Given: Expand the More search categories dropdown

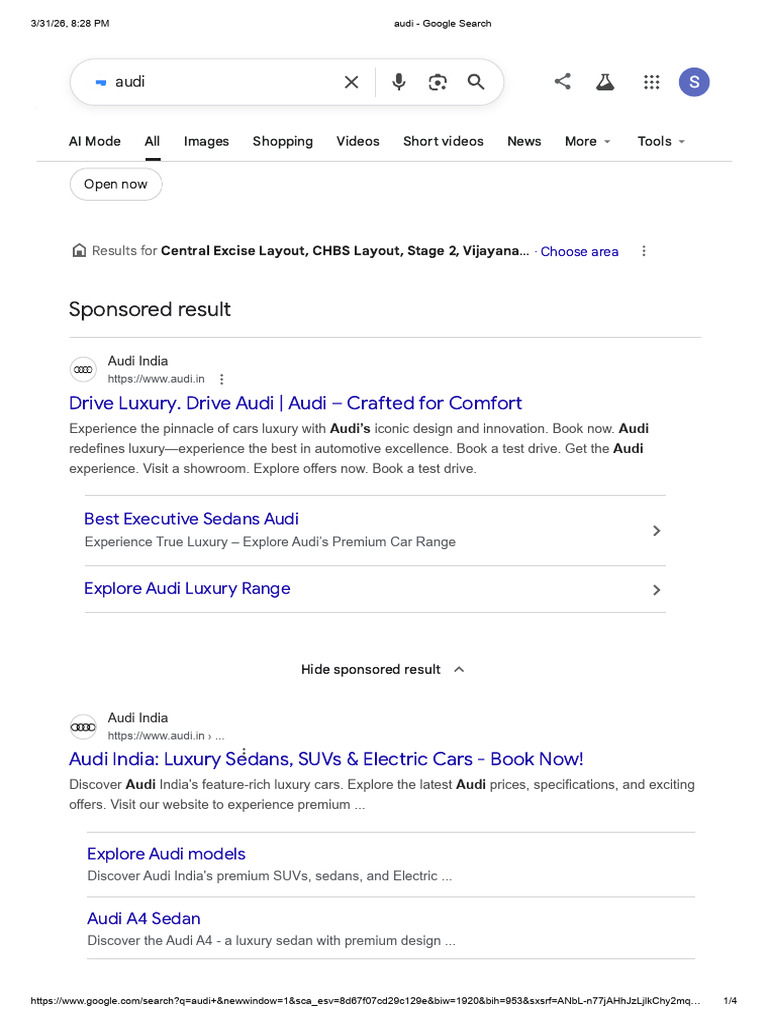Looking at the screenshot, I should click(588, 142).
